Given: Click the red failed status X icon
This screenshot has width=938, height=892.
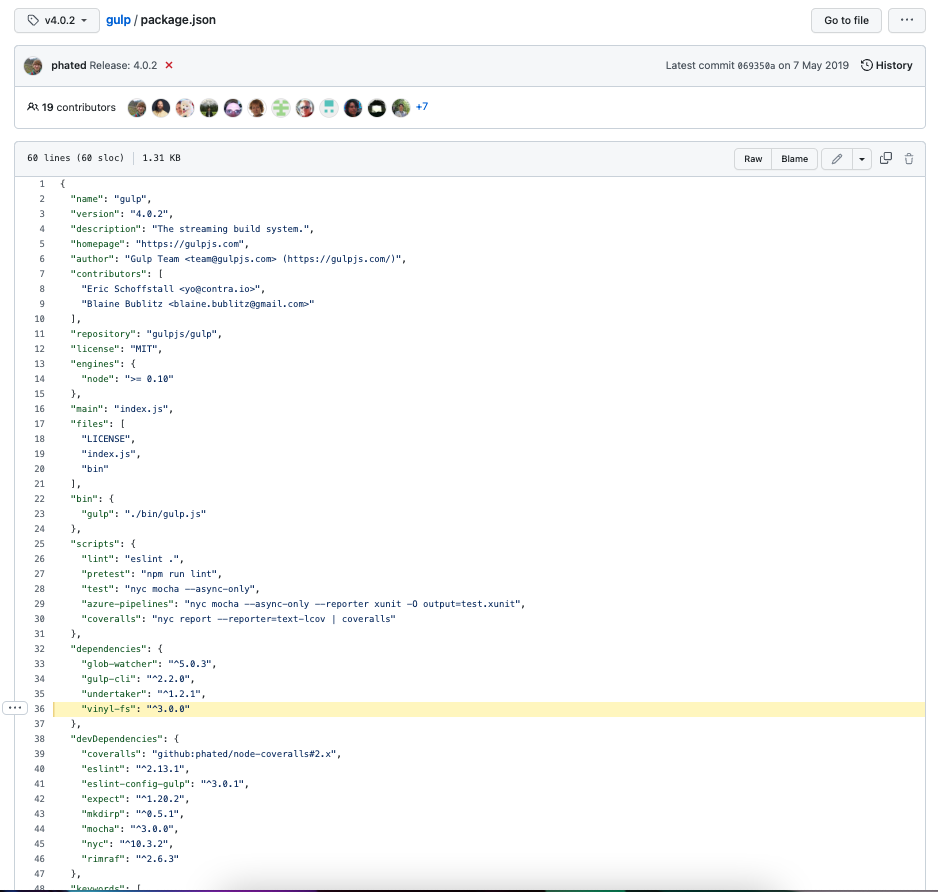Looking at the screenshot, I should (x=169, y=65).
